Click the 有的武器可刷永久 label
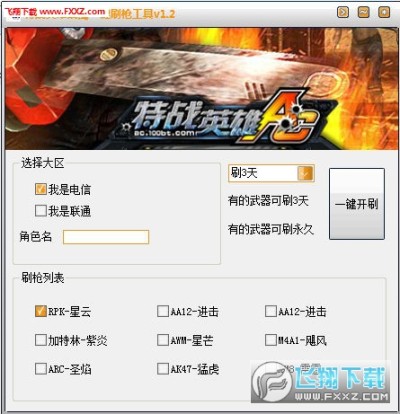This screenshot has width=400, height=414. click(271, 229)
